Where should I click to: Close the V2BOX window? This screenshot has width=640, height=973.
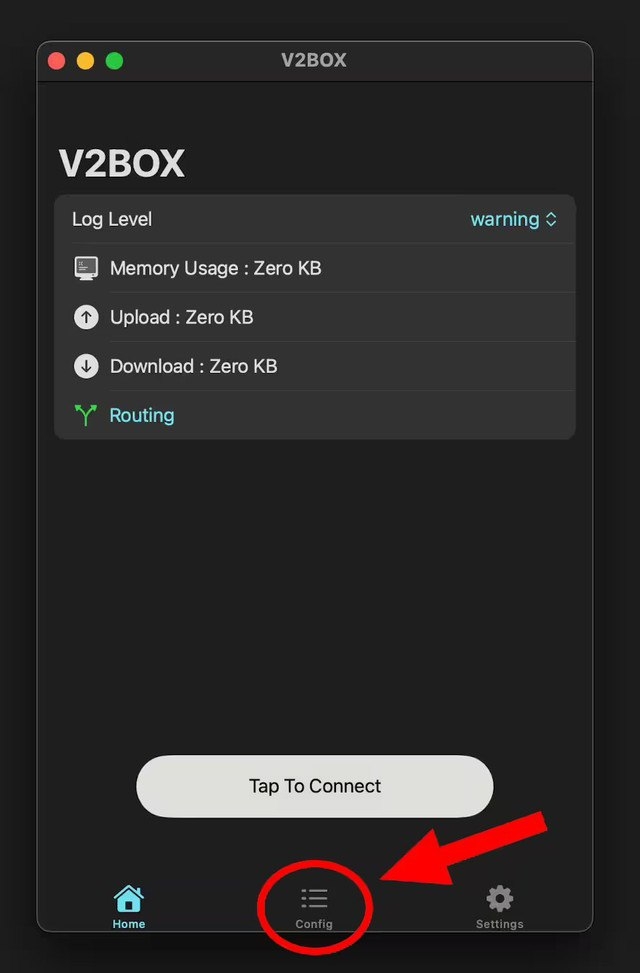pyautogui.click(x=57, y=61)
